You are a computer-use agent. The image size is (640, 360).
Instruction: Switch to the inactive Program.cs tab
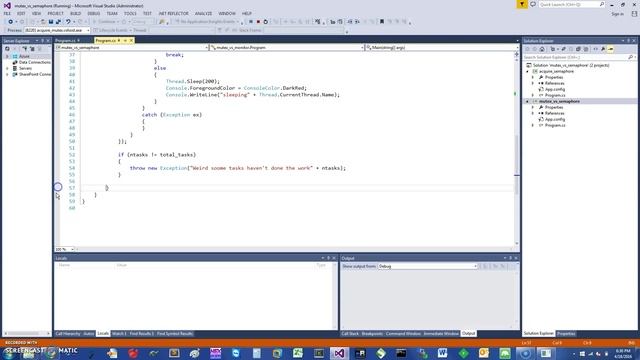(x=67, y=40)
